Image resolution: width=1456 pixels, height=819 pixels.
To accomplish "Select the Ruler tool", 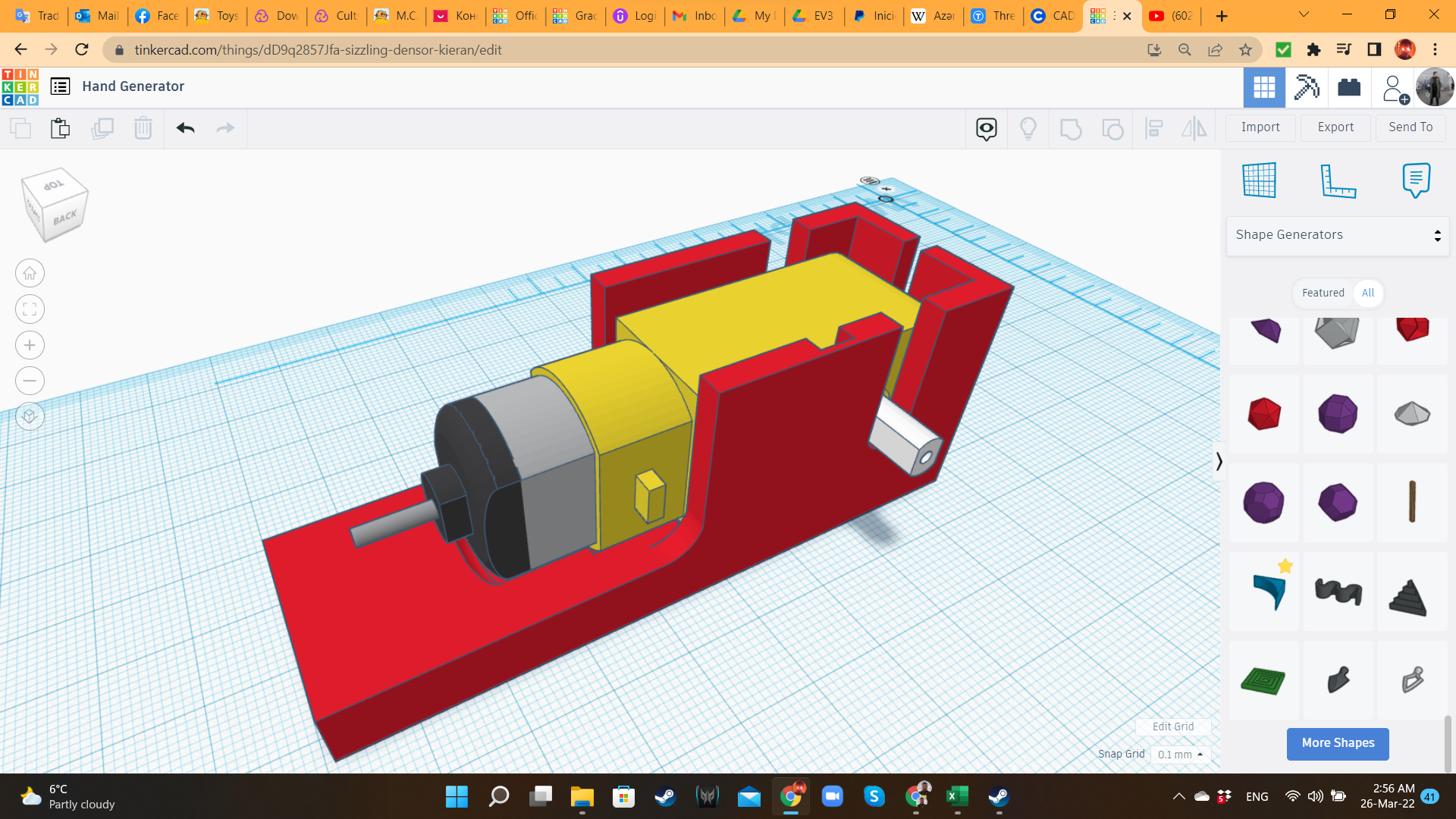I will (x=1338, y=180).
